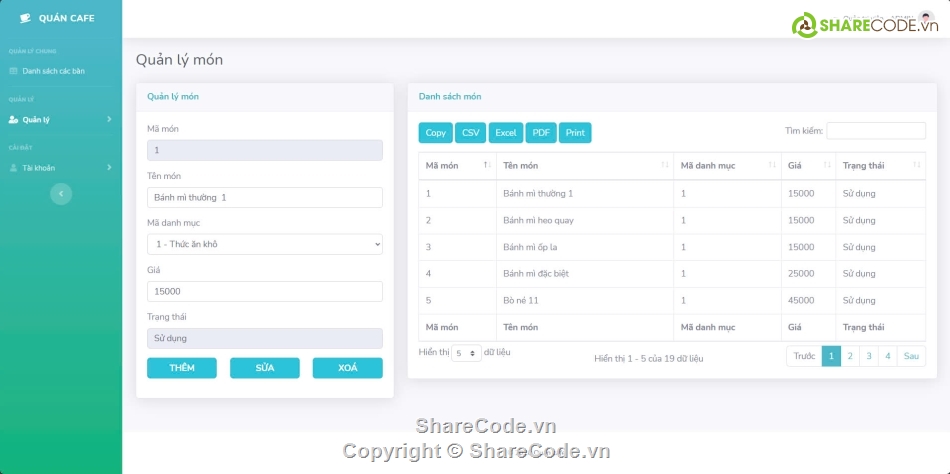The width and height of the screenshot is (950, 474).
Task: Click the Sau next-page button
Action: coord(911,356)
